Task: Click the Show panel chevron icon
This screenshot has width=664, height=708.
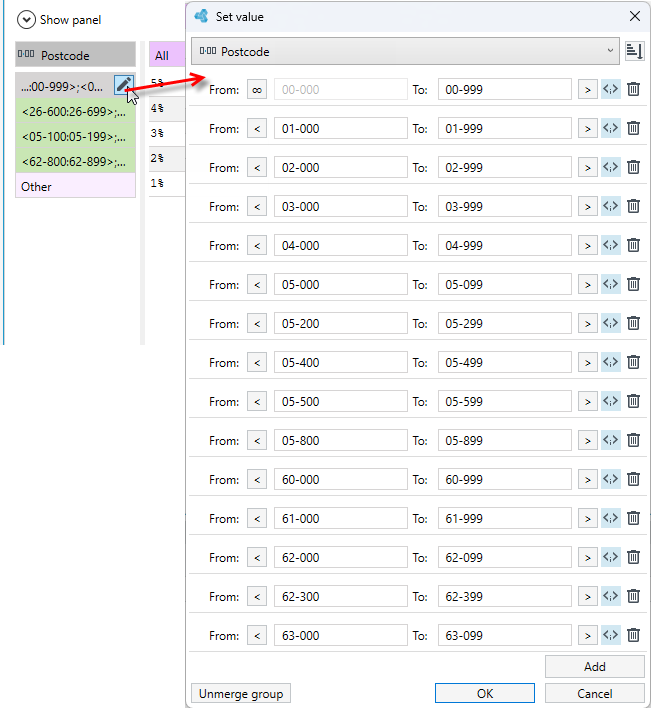Action: pyautogui.click(x=26, y=20)
